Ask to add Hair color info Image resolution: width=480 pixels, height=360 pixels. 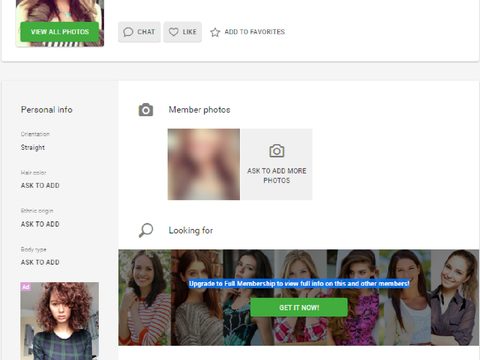coord(40,186)
